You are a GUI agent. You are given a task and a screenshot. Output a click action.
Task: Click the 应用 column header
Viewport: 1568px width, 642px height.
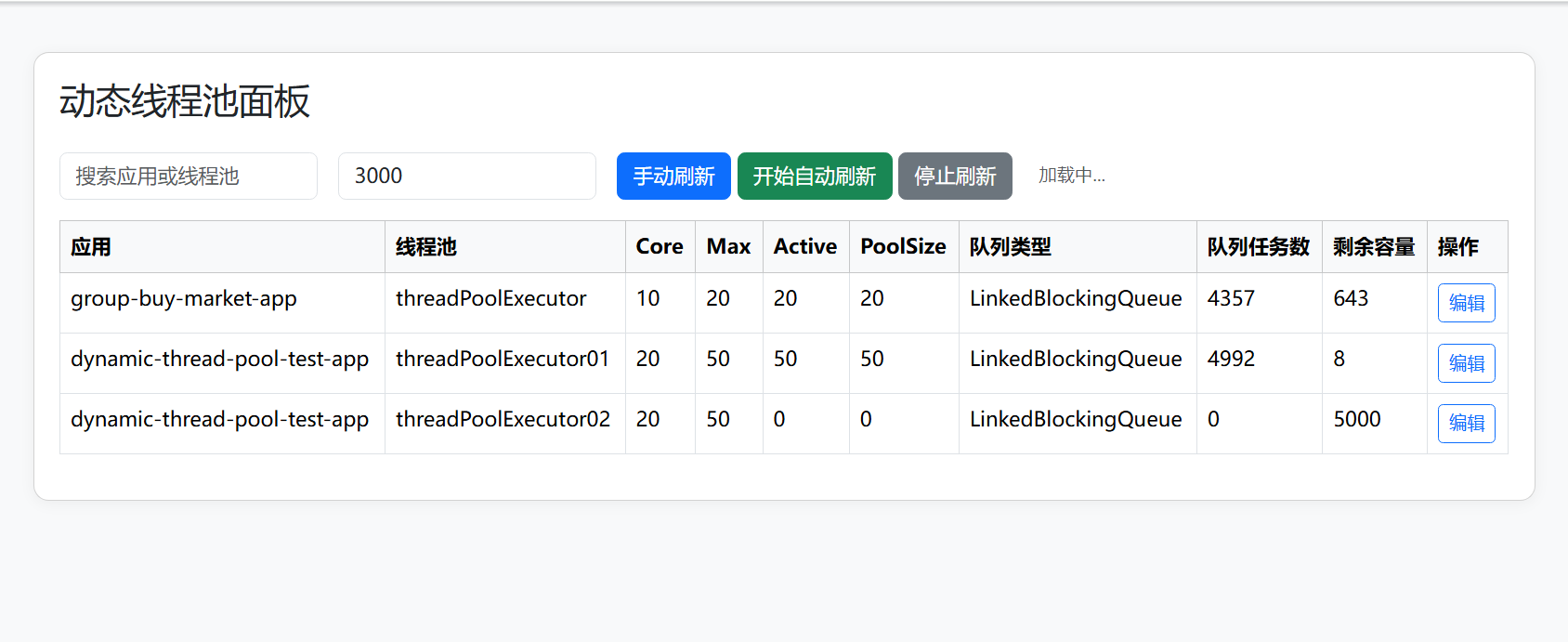[x=91, y=247]
